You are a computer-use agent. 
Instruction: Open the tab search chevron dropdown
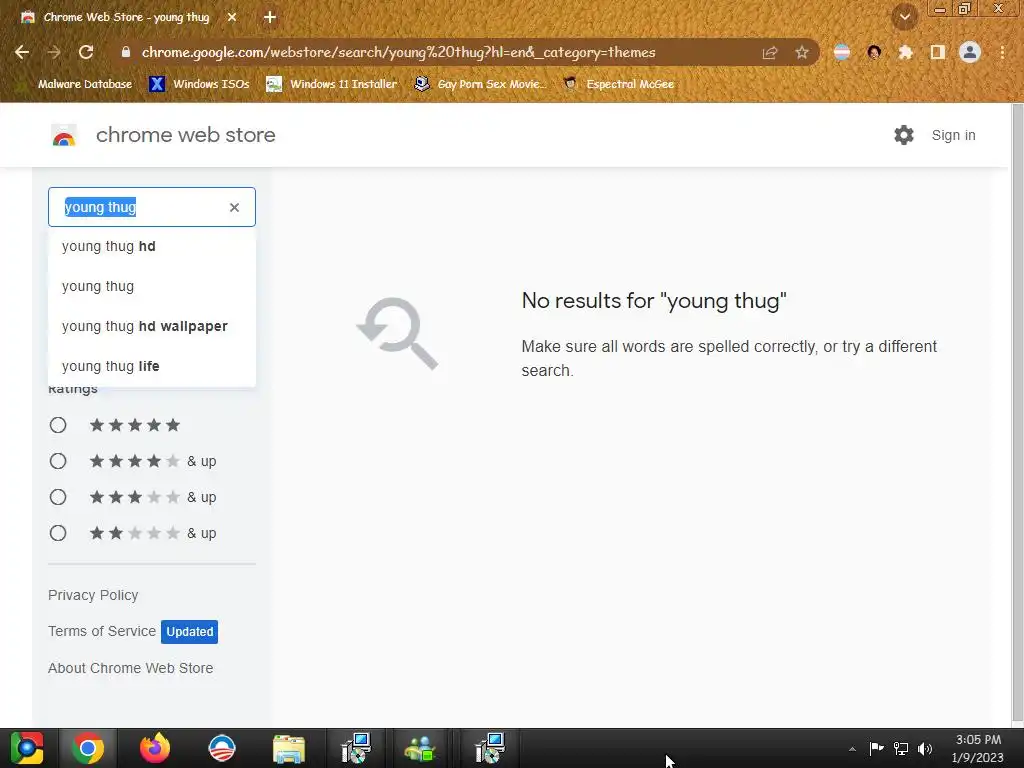pyautogui.click(x=905, y=17)
